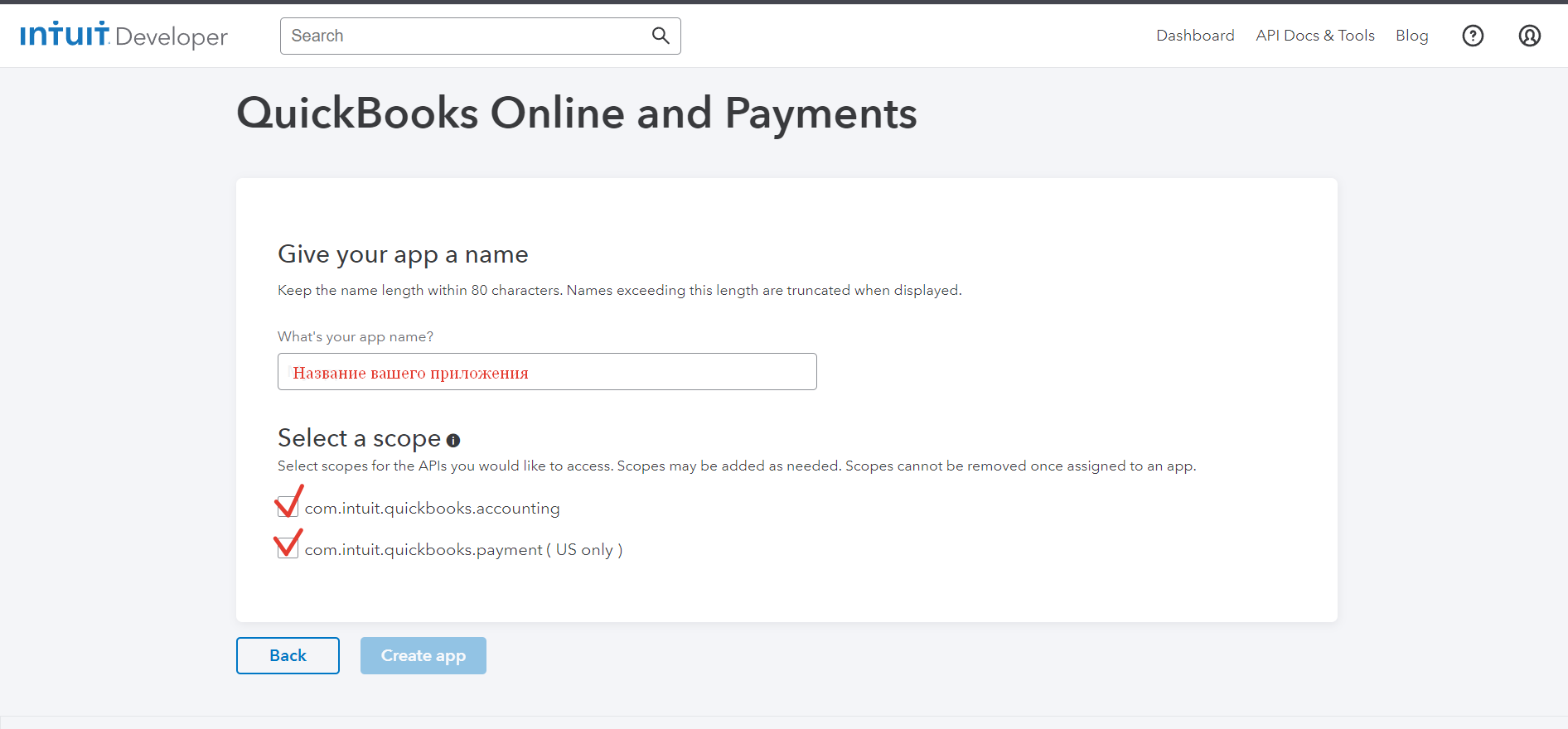Open the user account profile icon
This screenshot has height=729, width=1568.
[1530, 36]
